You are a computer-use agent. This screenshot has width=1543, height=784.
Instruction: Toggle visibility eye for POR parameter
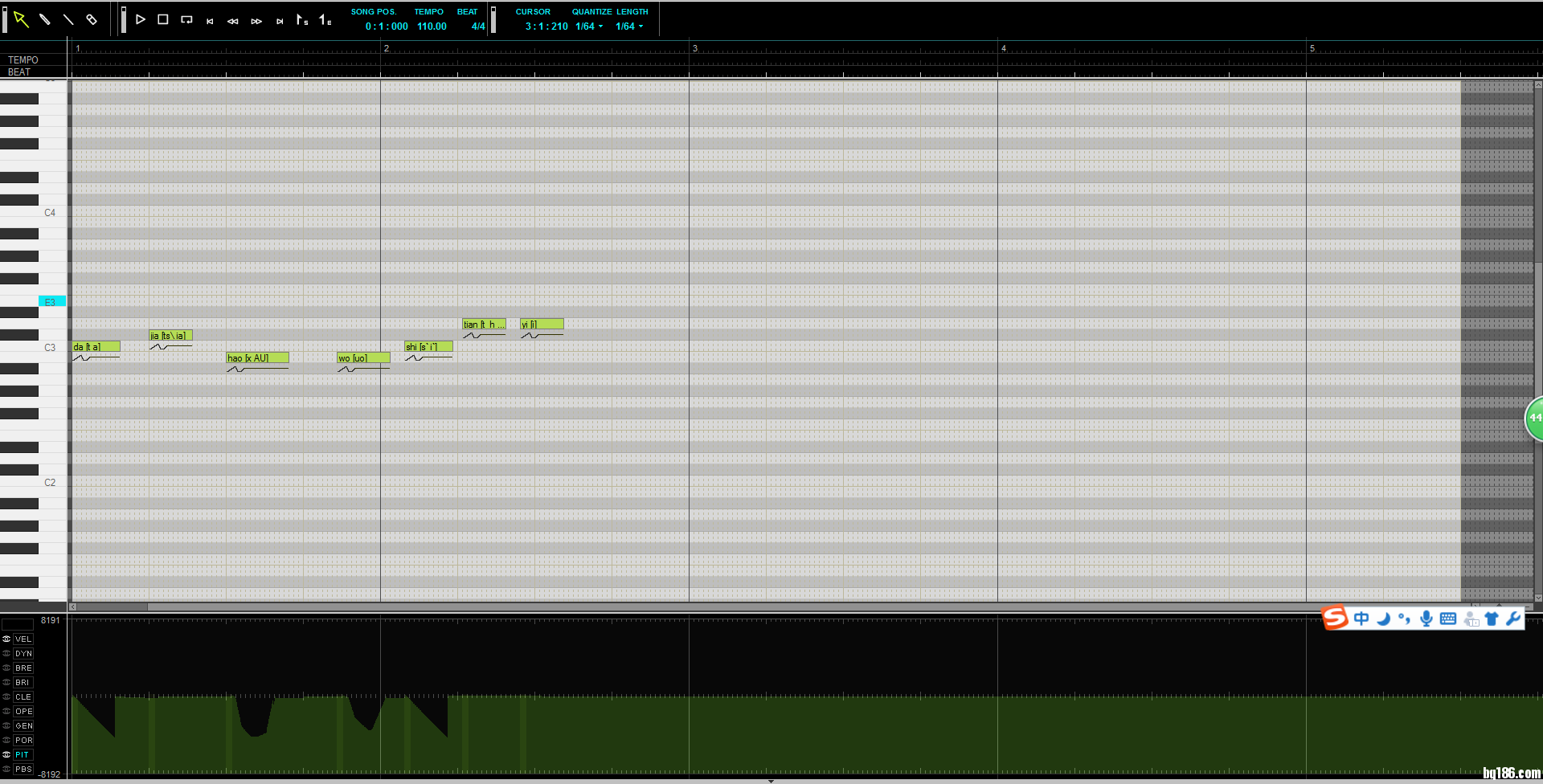pos(6,741)
